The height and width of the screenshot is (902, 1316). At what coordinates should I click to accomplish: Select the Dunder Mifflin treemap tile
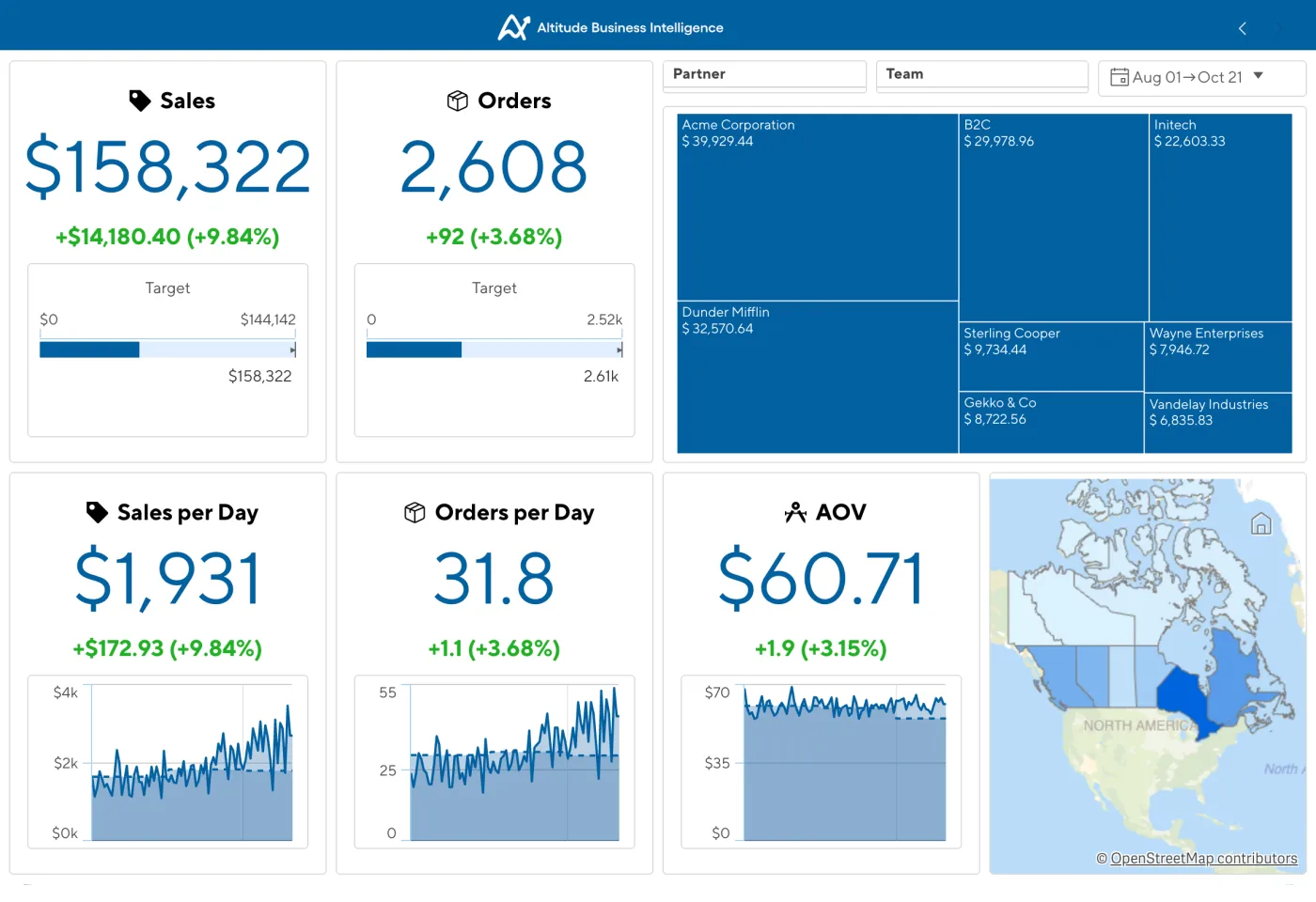(x=817, y=378)
